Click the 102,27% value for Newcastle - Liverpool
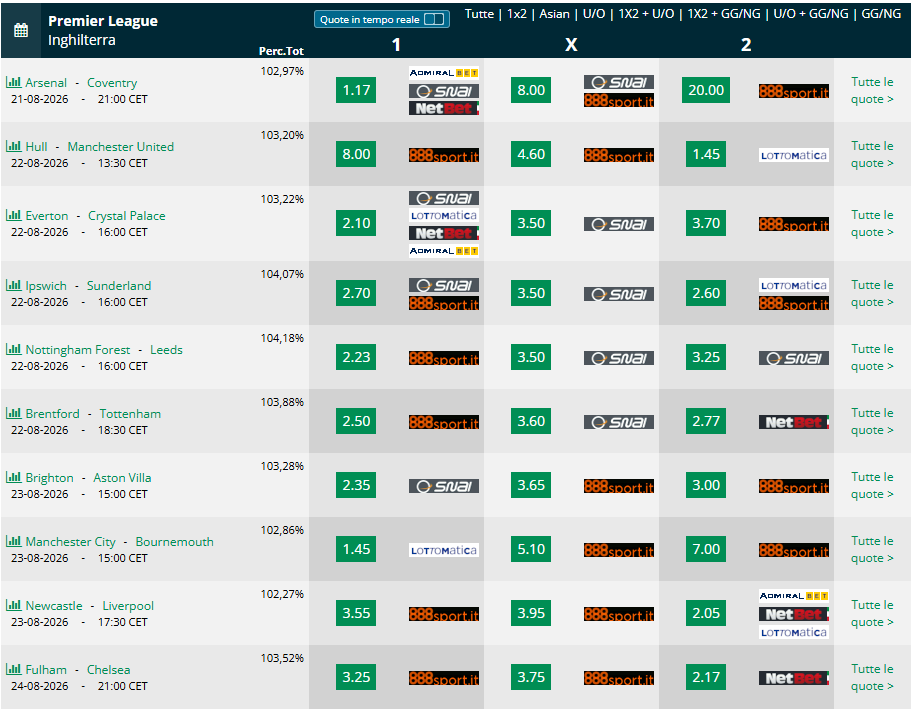This screenshot has height=711, width=911. (282, 594)
